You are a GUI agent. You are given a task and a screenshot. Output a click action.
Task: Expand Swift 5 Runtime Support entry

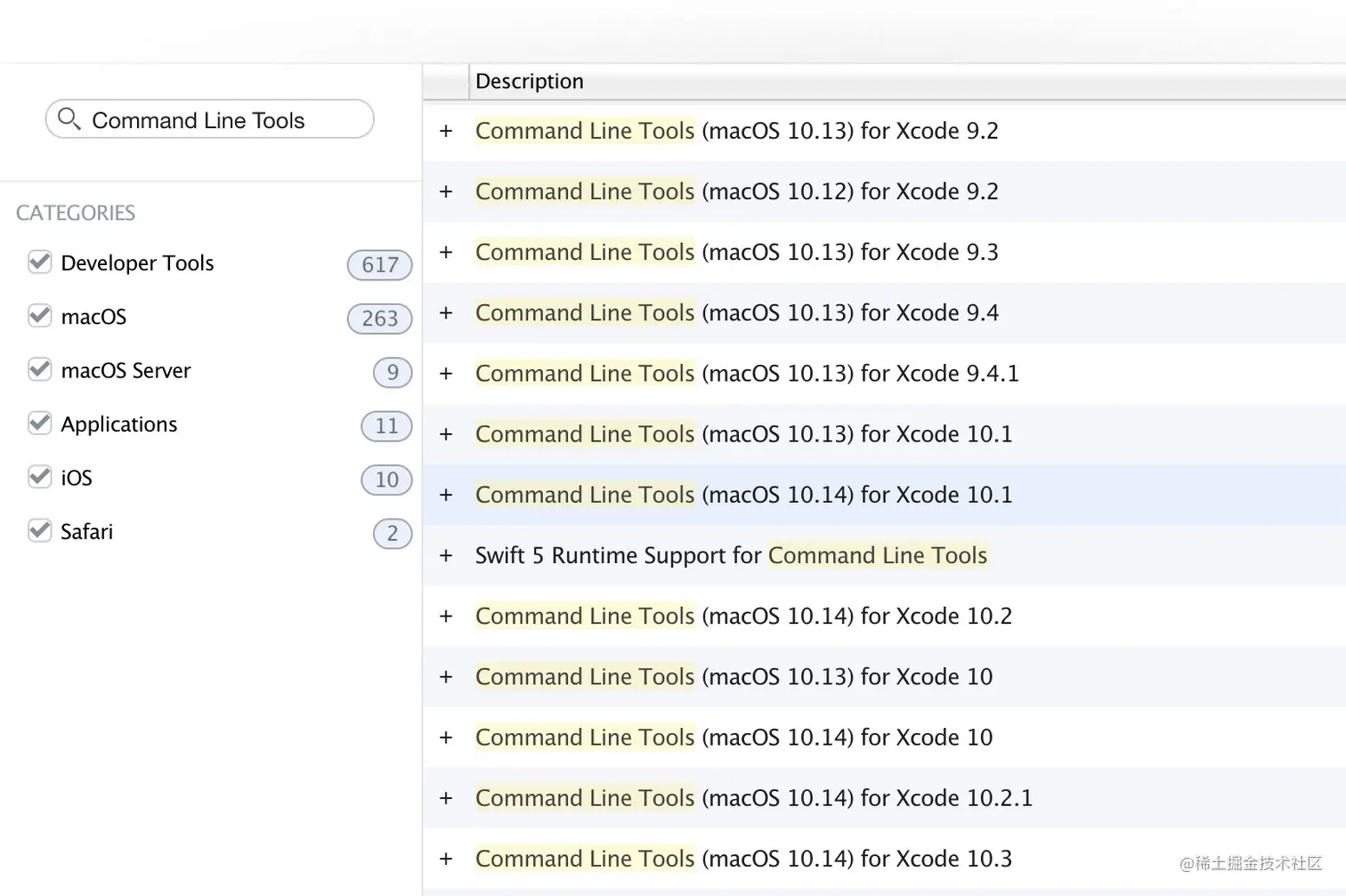tap(446, 555)
